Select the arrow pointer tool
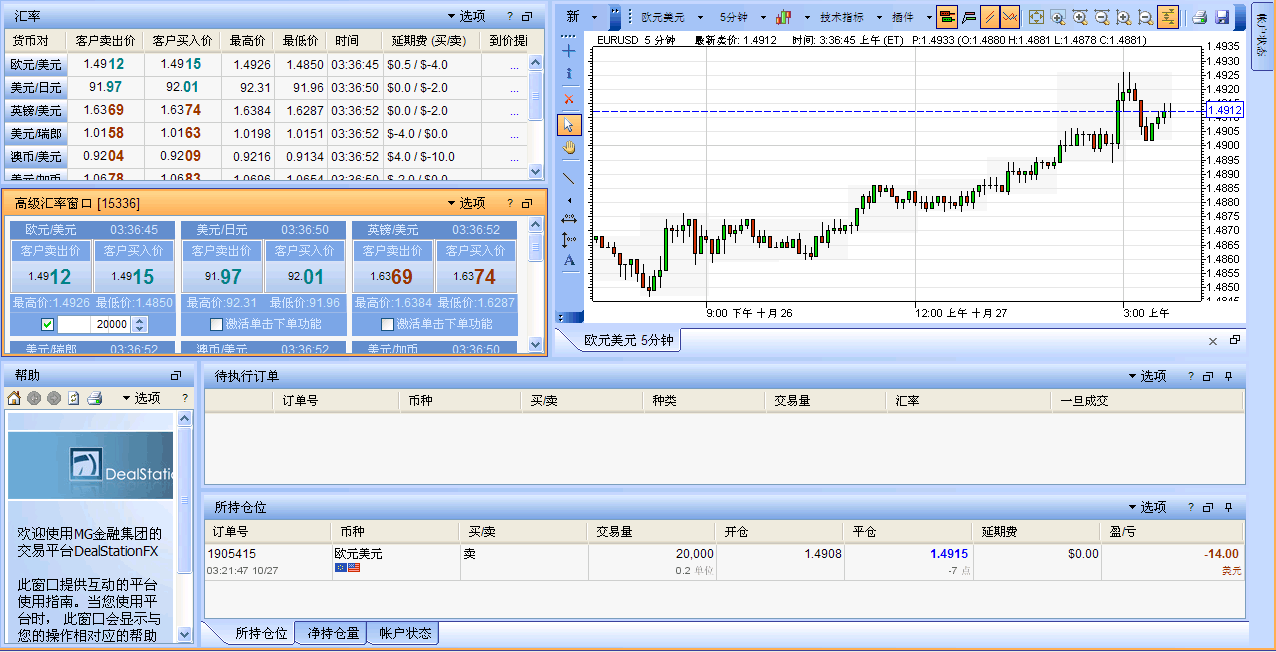The height and width of the screenshot is (652, 1276). 569,124
